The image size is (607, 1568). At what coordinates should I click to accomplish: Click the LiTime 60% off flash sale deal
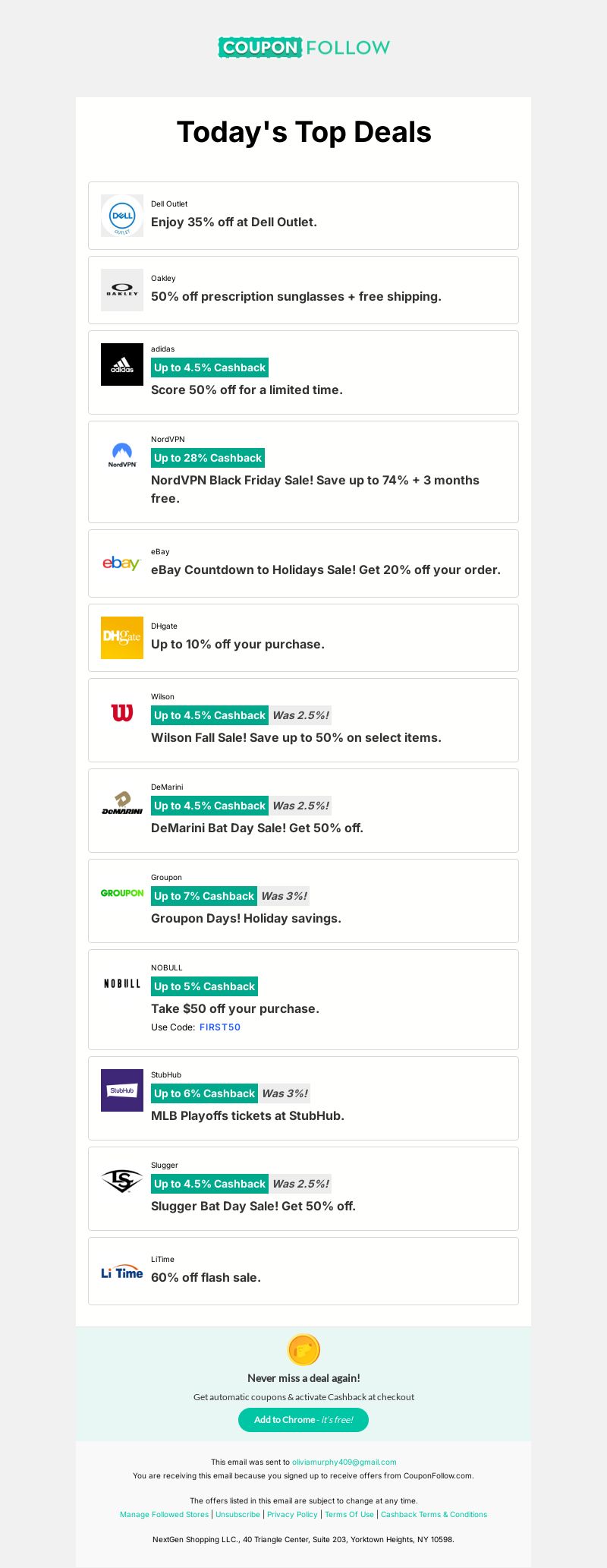(303, 1271)
